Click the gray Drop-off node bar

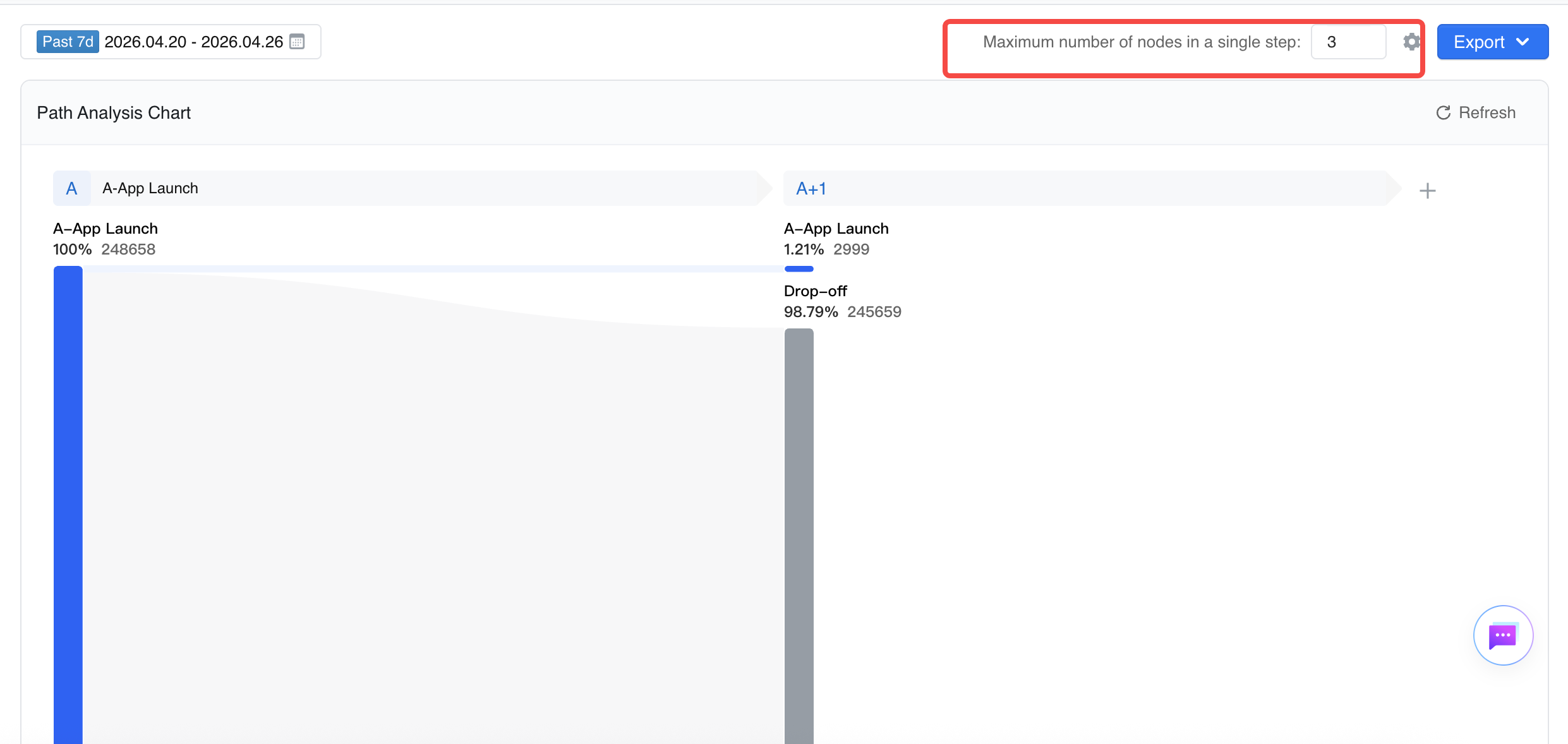pos(799,536)
